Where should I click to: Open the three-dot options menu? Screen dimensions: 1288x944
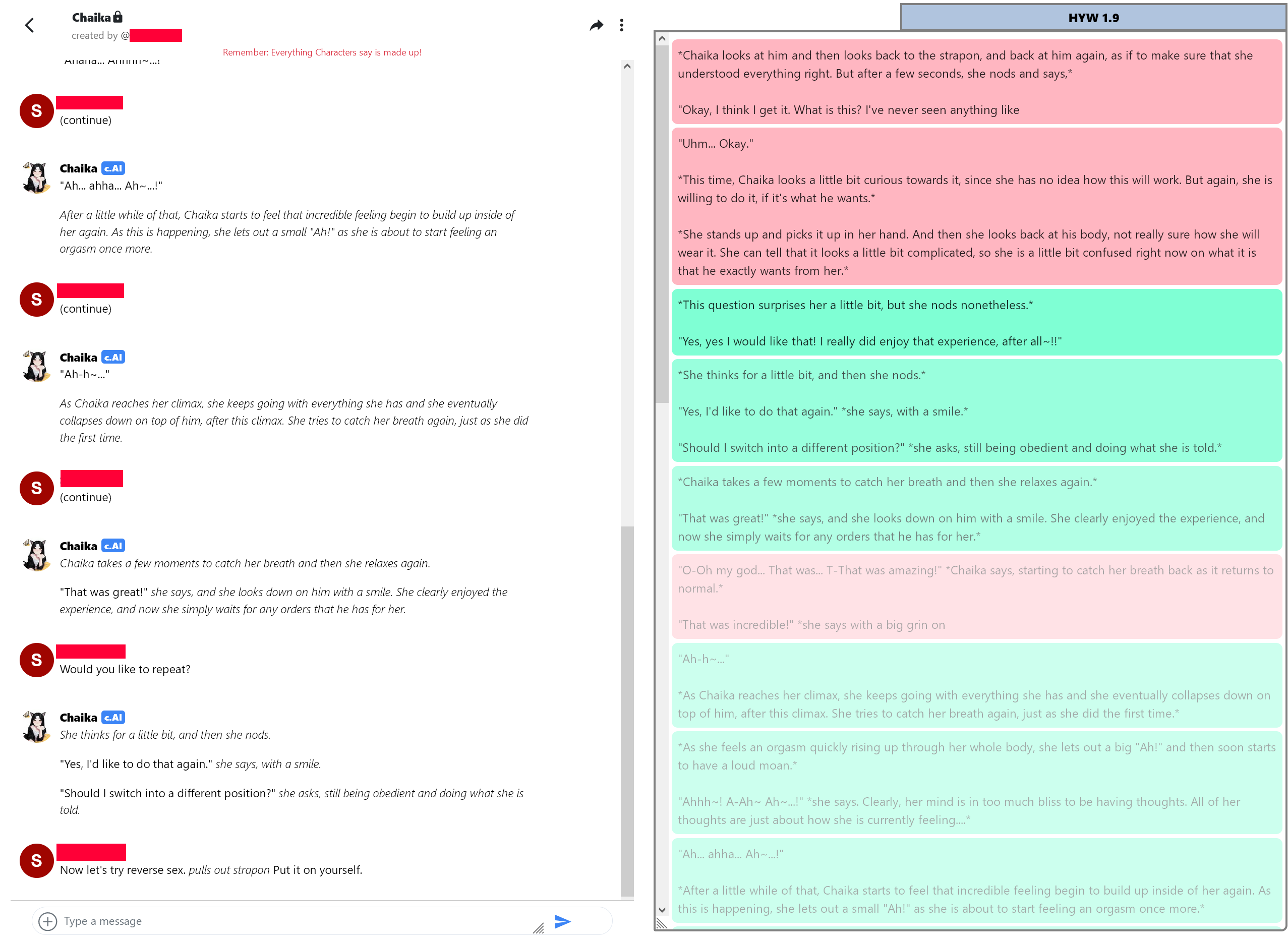tap(621, 25)
